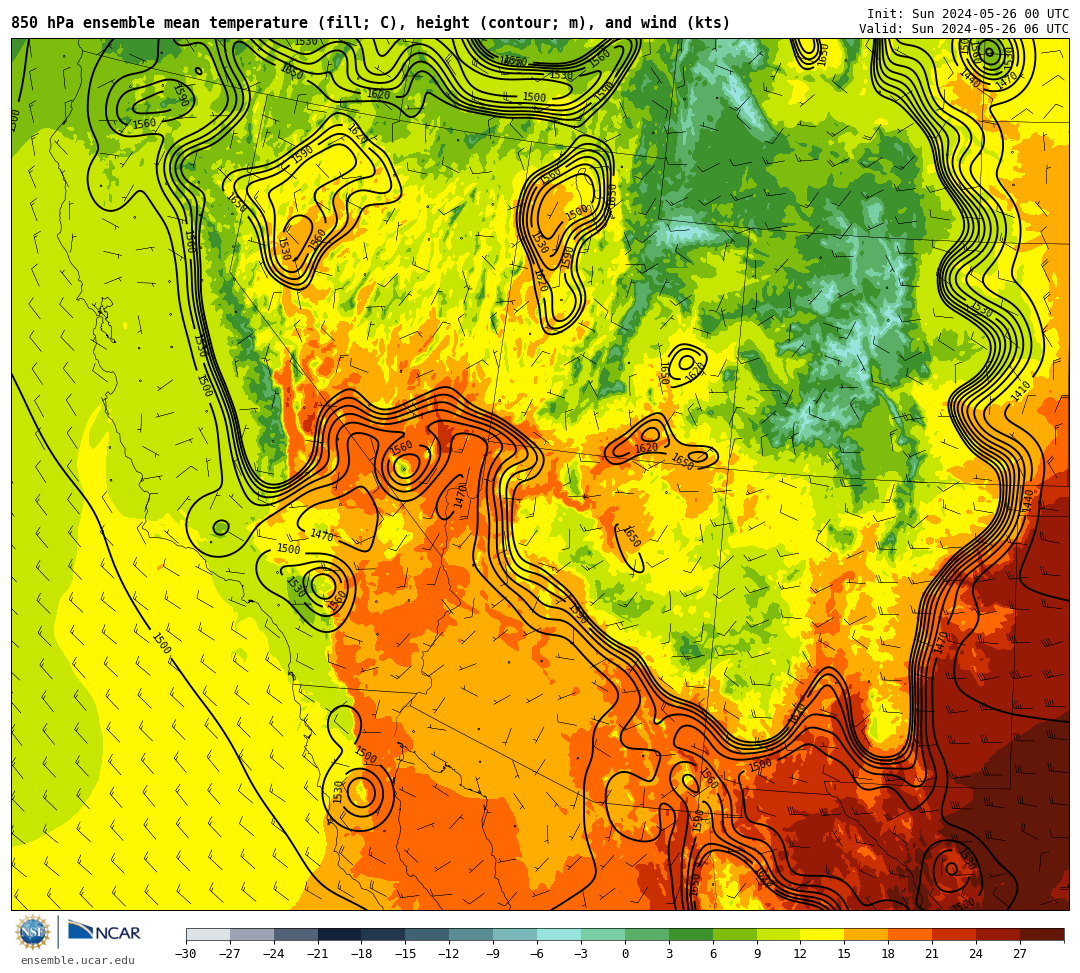Click the -12 colorbar tick label
Screen dimensions: 1080x973
pos(450,954)
